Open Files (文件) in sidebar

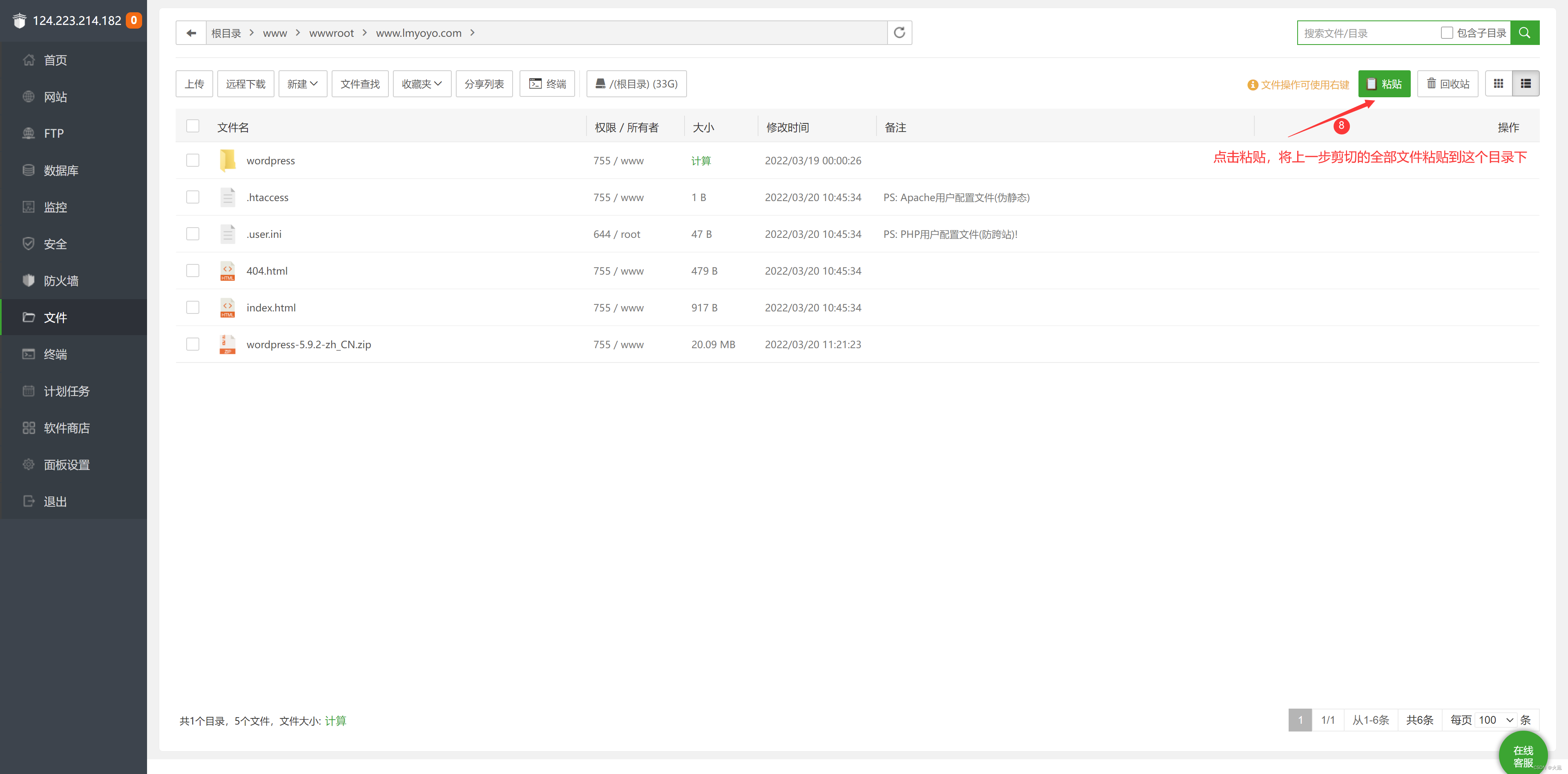point(74,317)
